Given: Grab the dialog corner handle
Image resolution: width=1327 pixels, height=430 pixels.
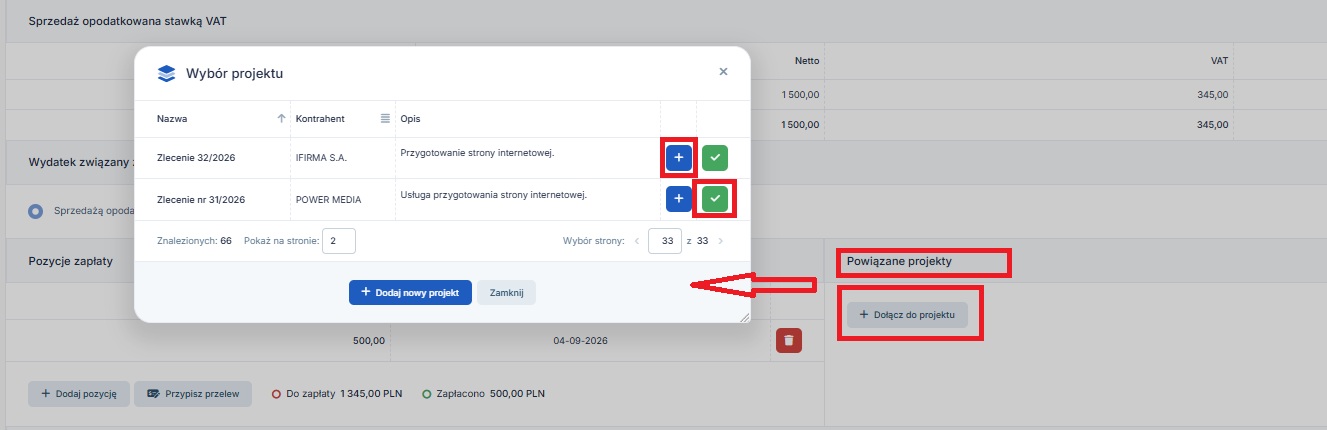Looking at the screenshot, I should click(x=744, y=317).
